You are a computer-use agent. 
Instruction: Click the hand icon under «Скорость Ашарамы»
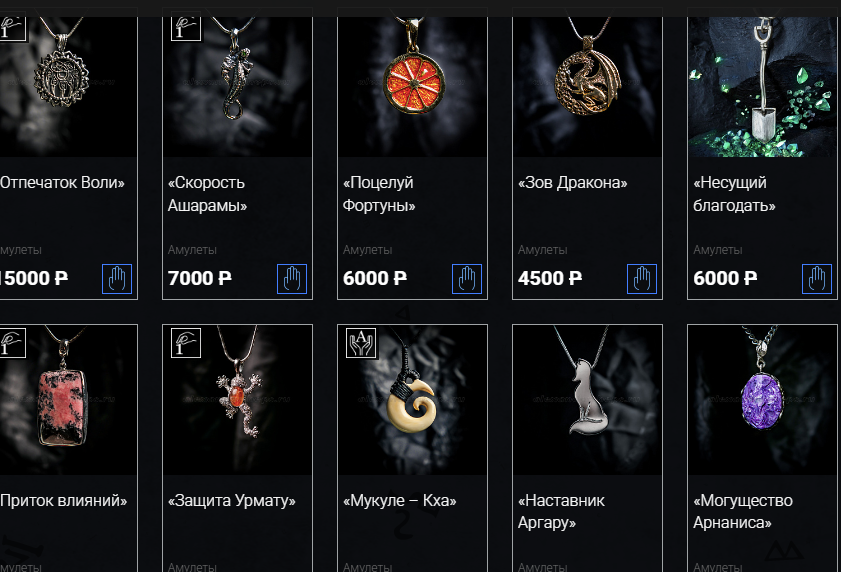click(x=292, y=279)
